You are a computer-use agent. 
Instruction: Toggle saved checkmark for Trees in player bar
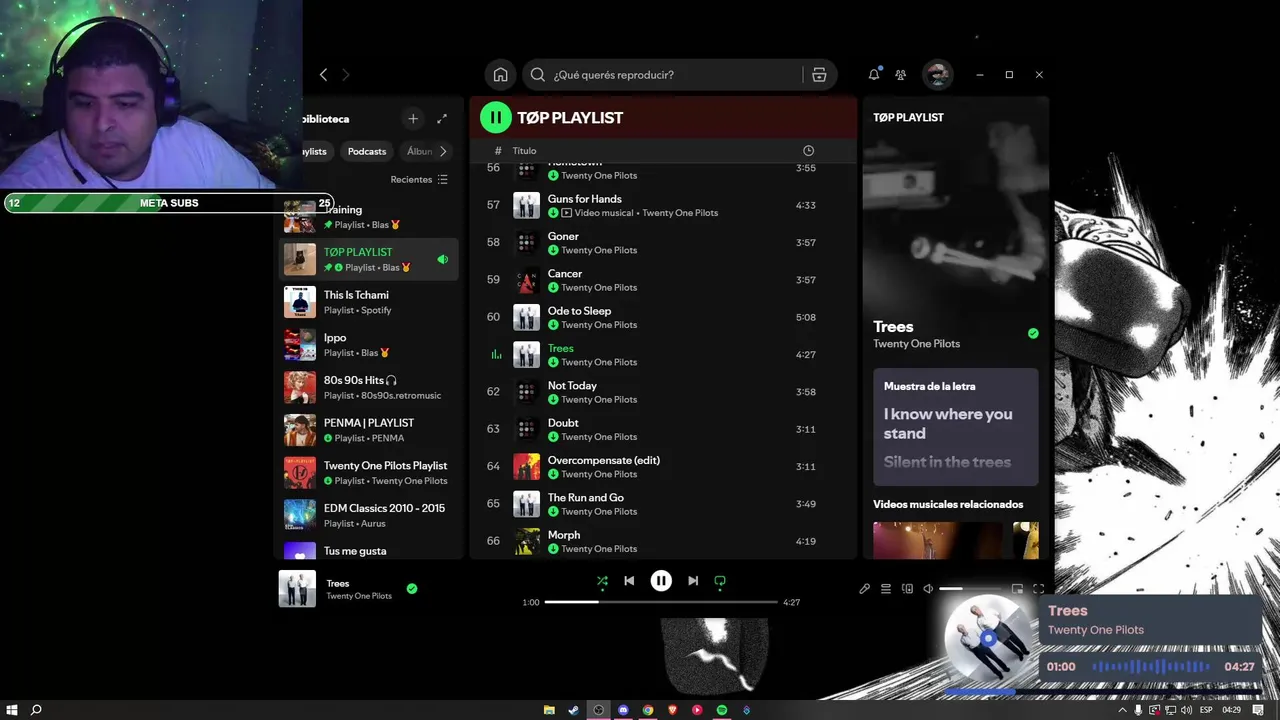point(412,589)
